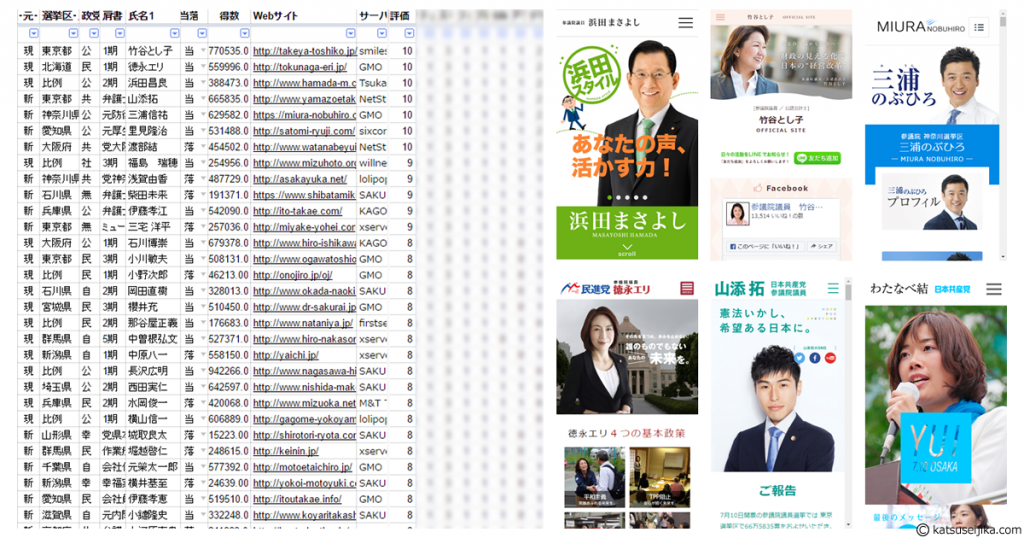Click the ご報告 heading on Yamazoe site

tap(777, 490)
